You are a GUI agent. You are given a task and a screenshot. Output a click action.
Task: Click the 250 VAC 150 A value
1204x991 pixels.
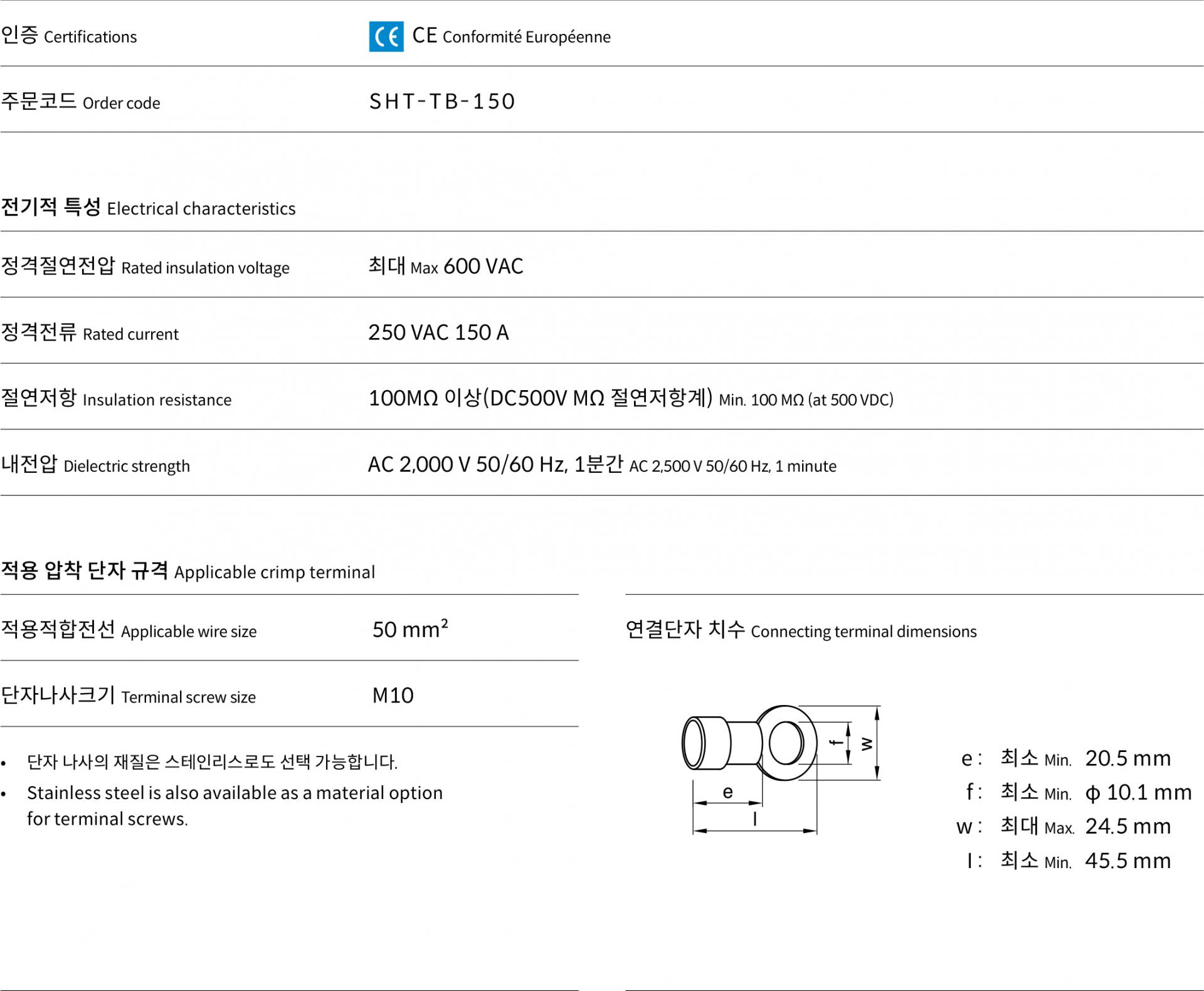tap(438, 332)
